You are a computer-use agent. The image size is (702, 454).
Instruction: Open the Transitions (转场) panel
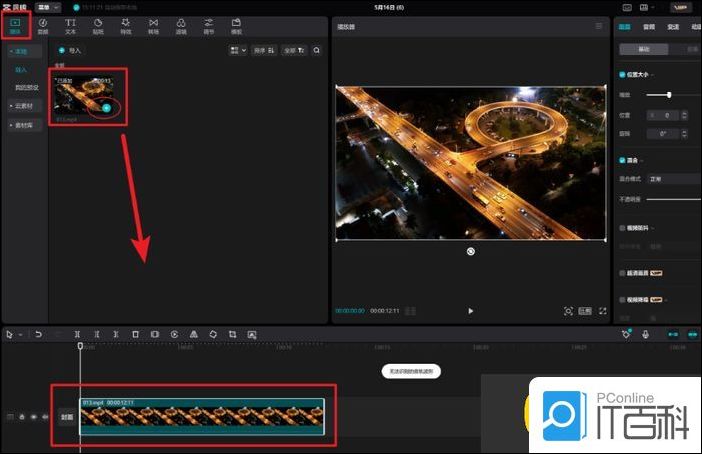click(153, 25)
